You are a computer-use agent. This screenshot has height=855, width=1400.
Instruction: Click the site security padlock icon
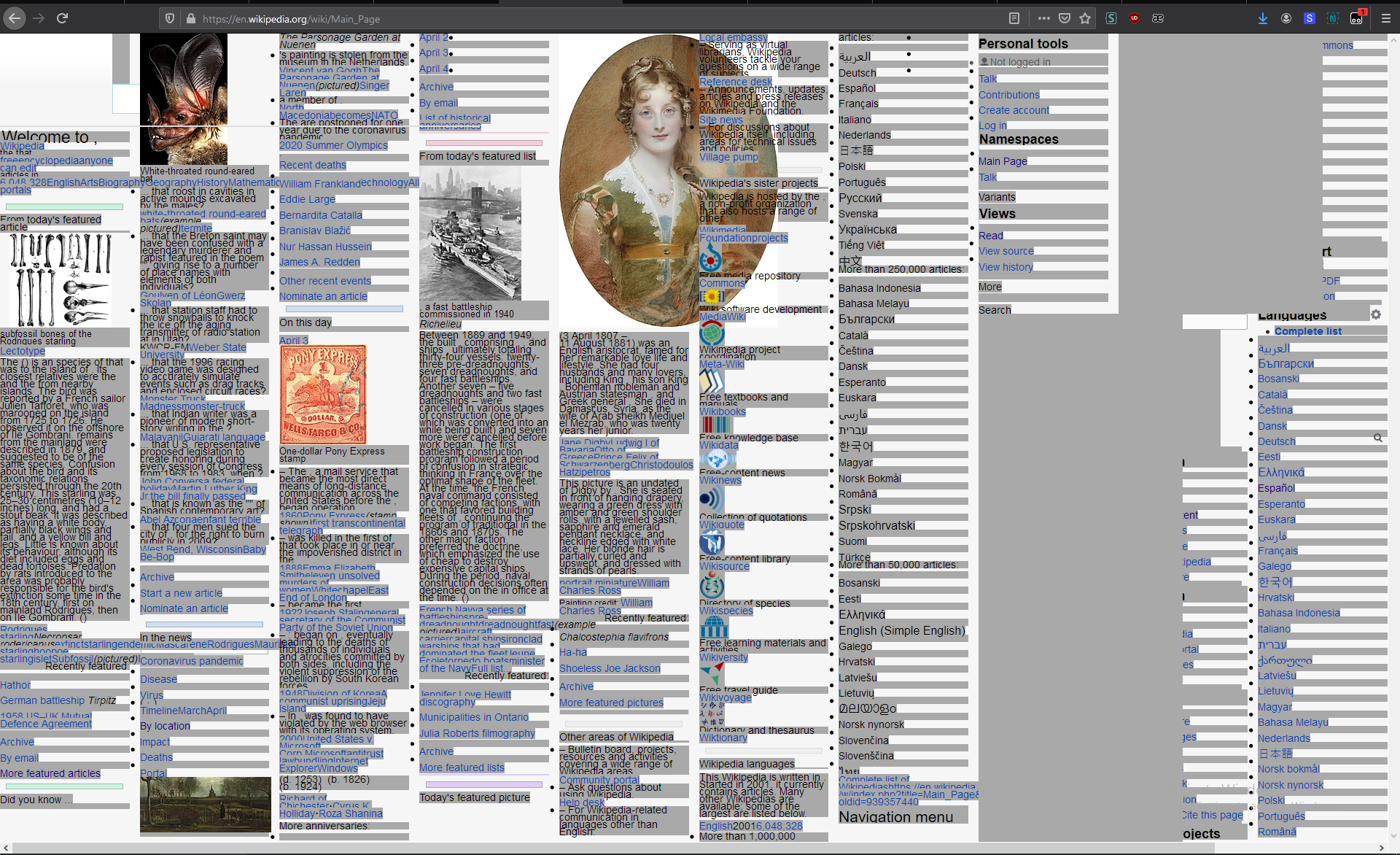pos(190,19)
